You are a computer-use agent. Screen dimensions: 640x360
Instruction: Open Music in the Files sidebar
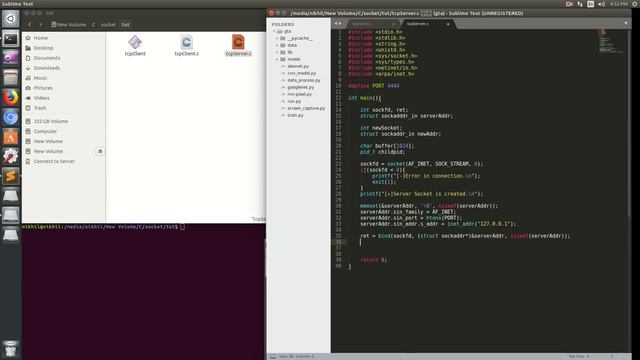click(64, 78)
